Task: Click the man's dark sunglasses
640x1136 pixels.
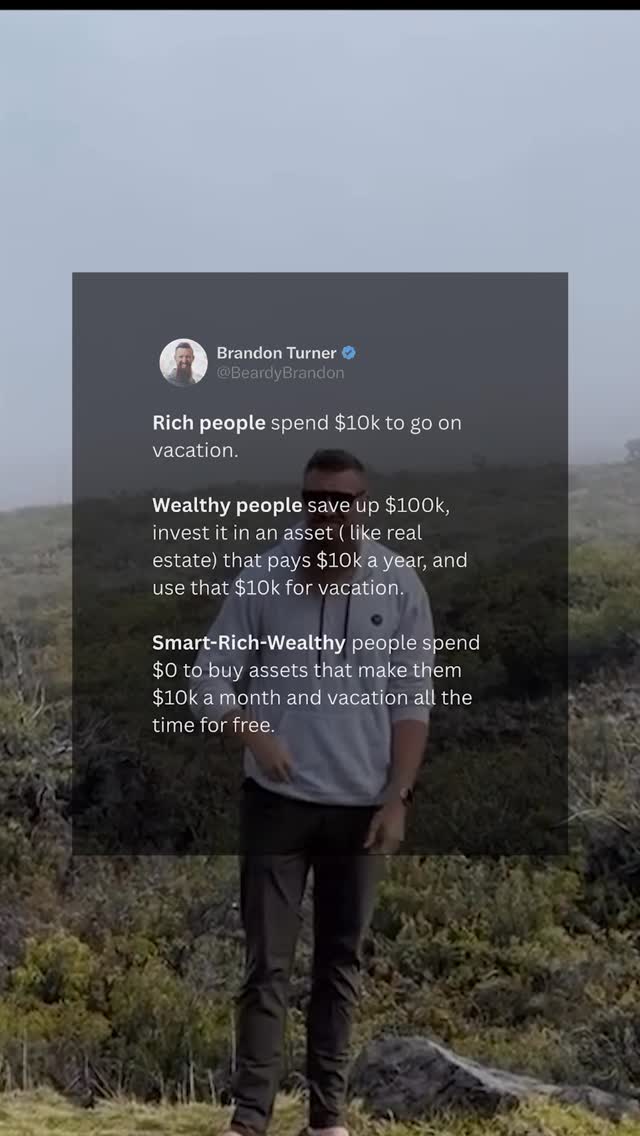Action: point(335,498)
